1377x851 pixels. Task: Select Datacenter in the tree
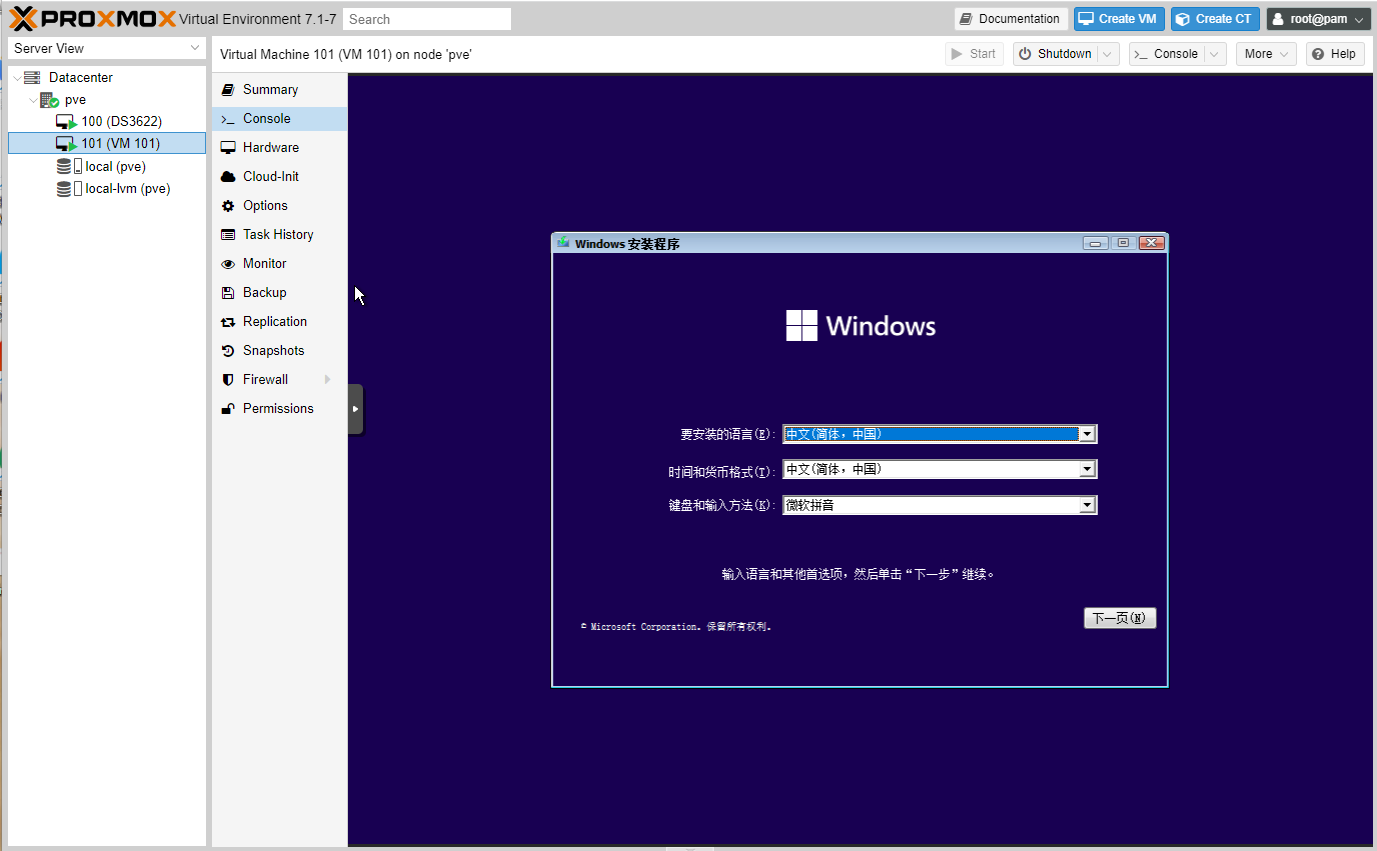(80, 77)
